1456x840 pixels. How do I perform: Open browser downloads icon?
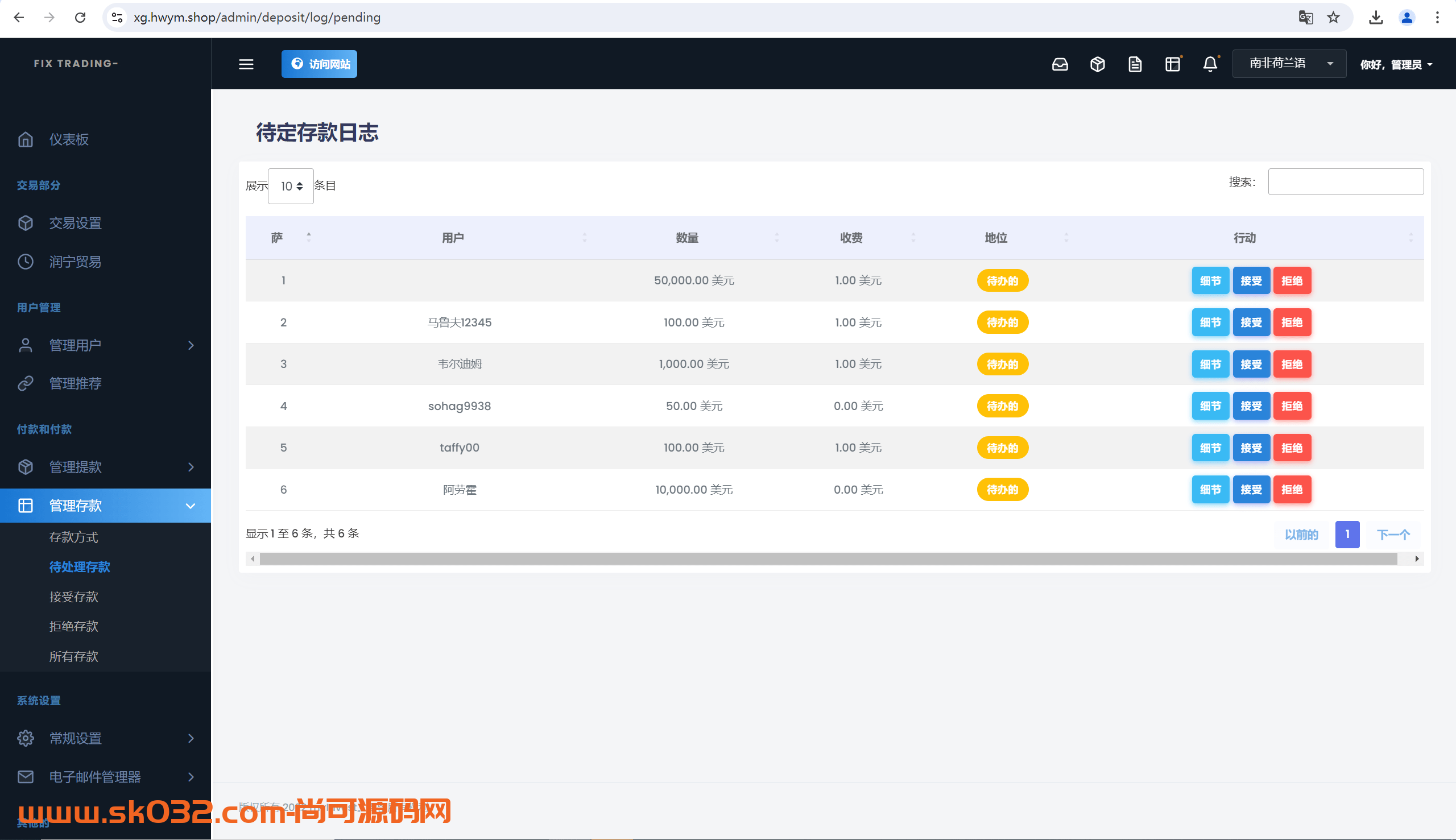pos(1376,17)
